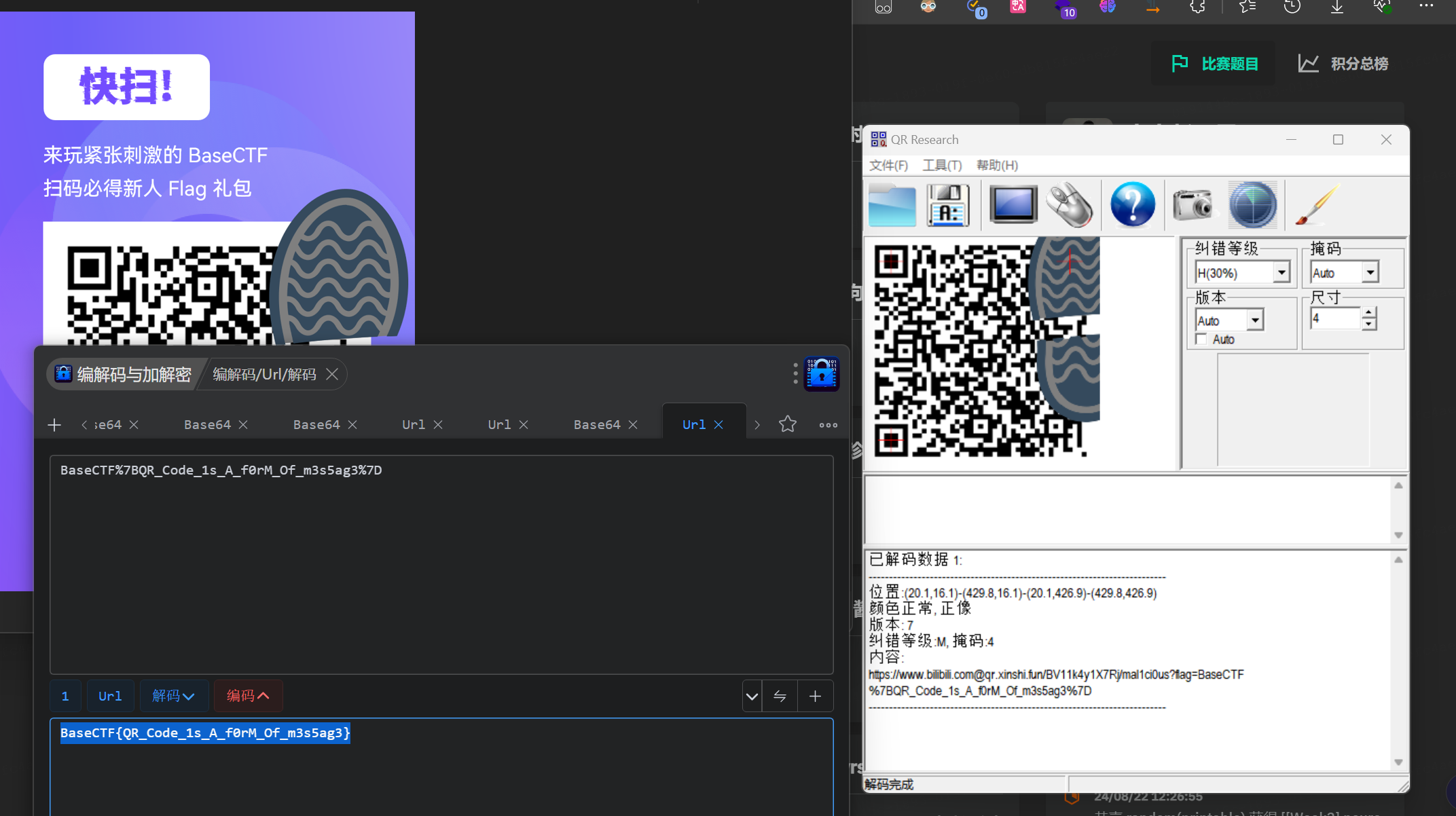Favorite current codec with the star icon
1456x816 pixels.
coord(788,424)
